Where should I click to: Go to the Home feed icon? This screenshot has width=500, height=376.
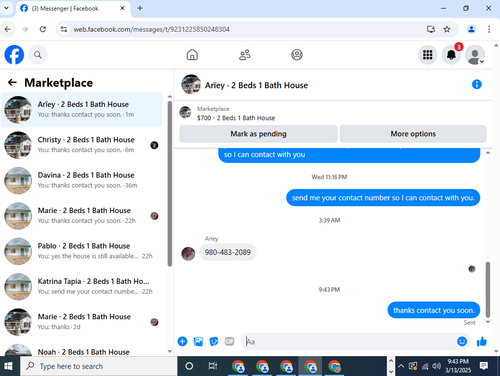(192, 55)
